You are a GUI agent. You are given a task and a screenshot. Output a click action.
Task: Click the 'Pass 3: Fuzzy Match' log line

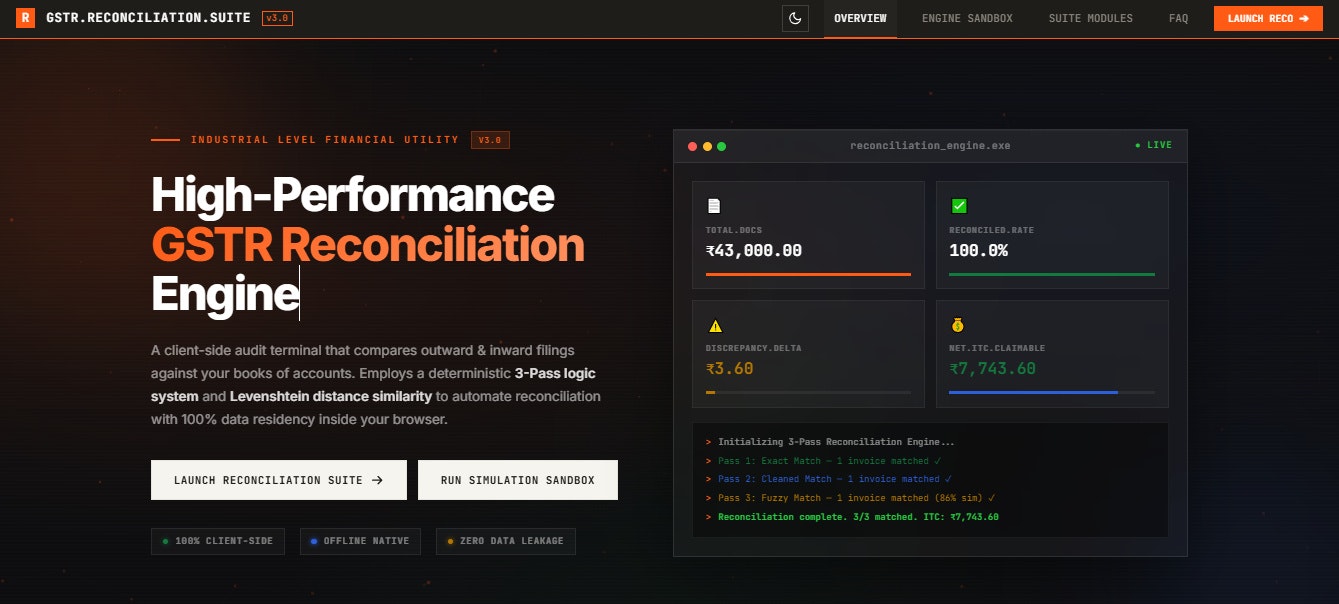[850, 498]
